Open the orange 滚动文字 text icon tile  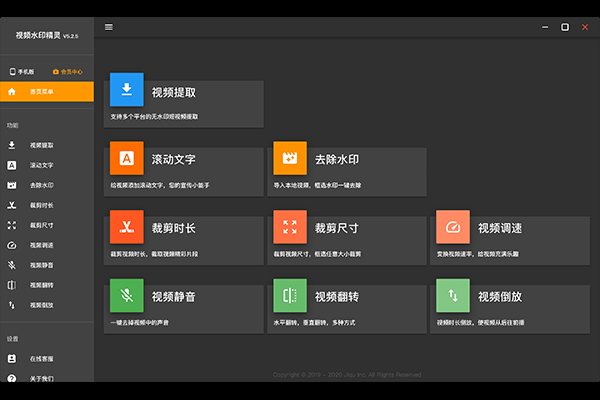(x=127, y=158)
